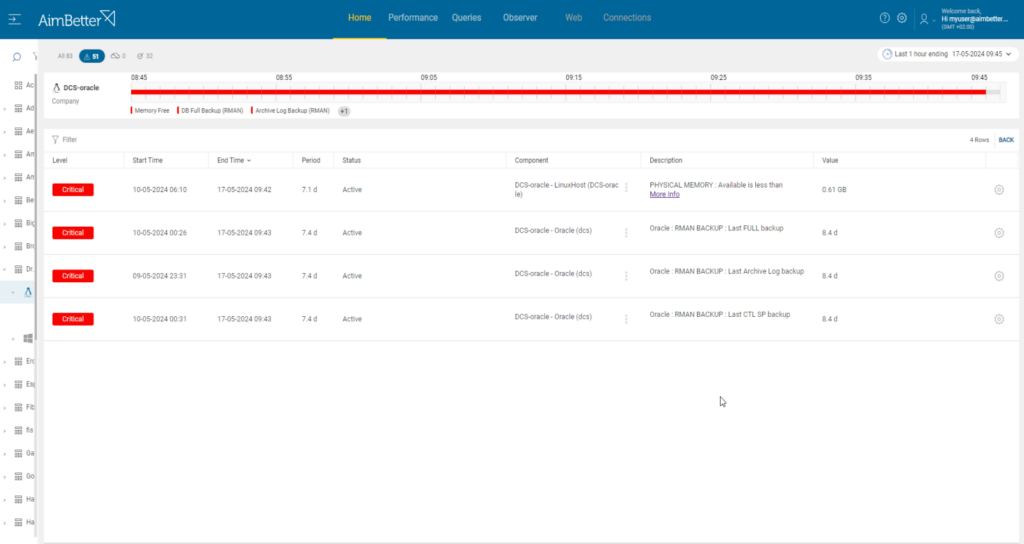This screenshot has height=544, width=1024.
Task: Click the AimBetter logo
Action: click(76, 19)
